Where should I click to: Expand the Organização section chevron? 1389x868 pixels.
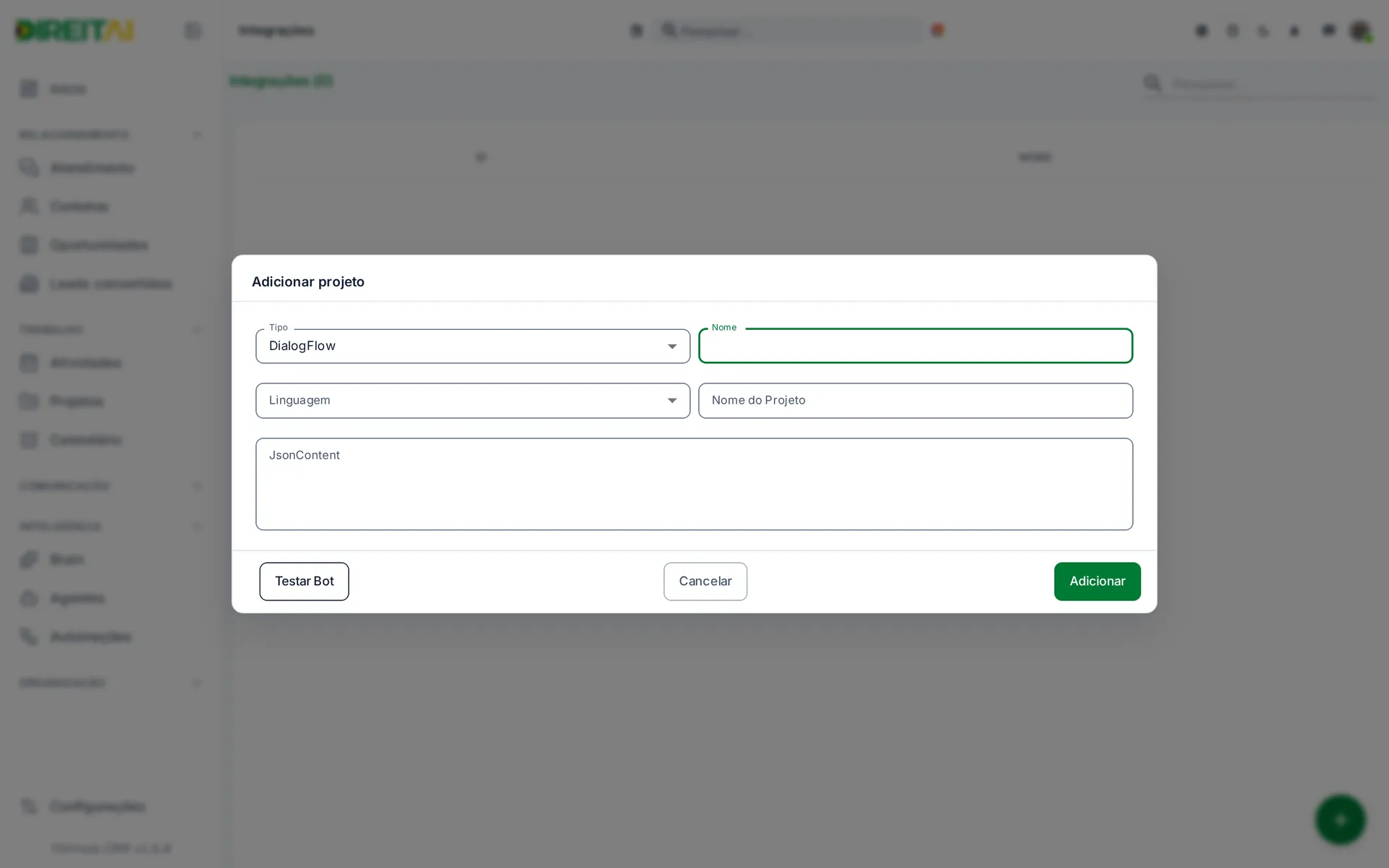(197, 683)
